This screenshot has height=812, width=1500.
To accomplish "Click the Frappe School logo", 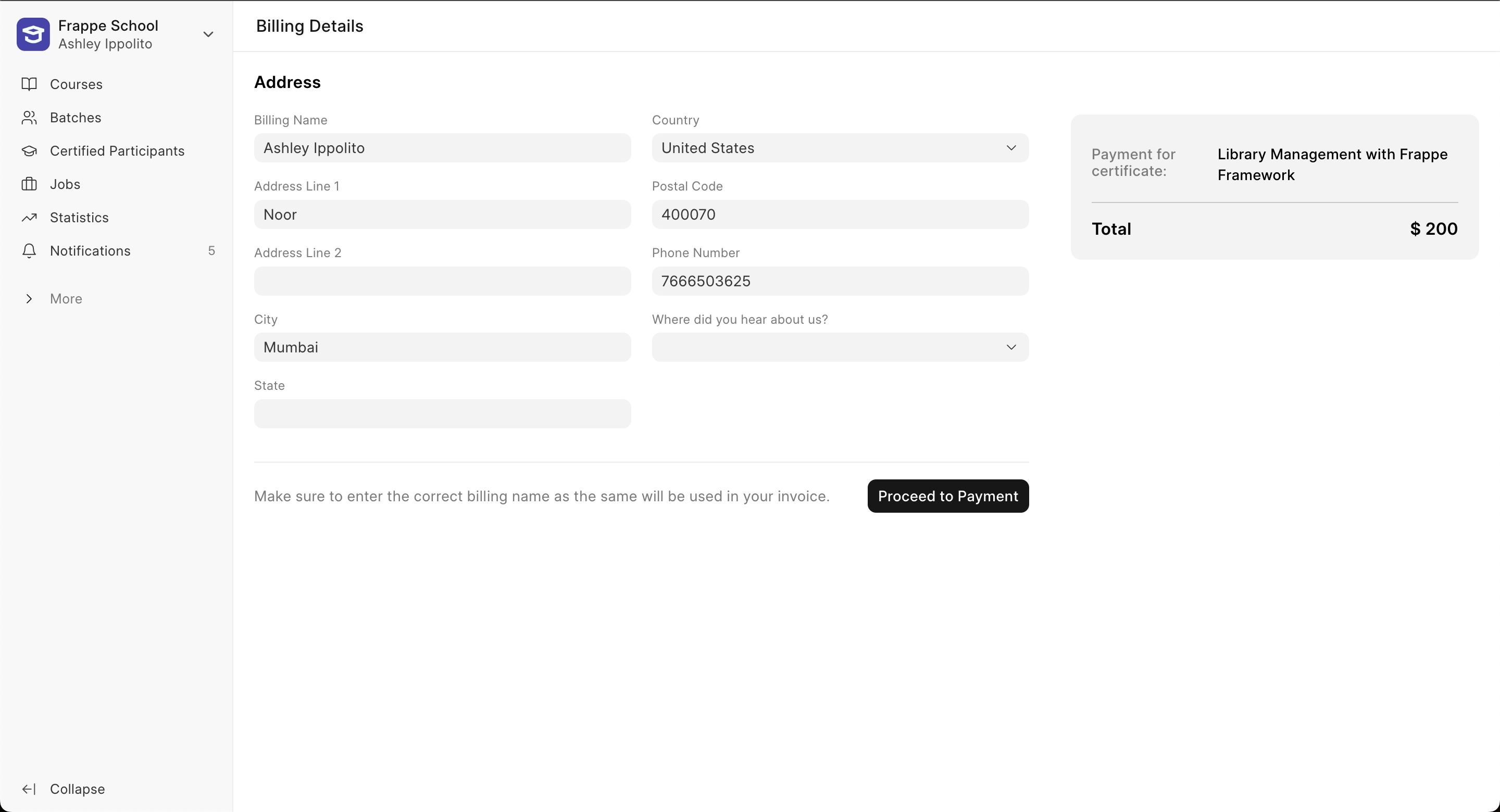I will click(33, 34).
